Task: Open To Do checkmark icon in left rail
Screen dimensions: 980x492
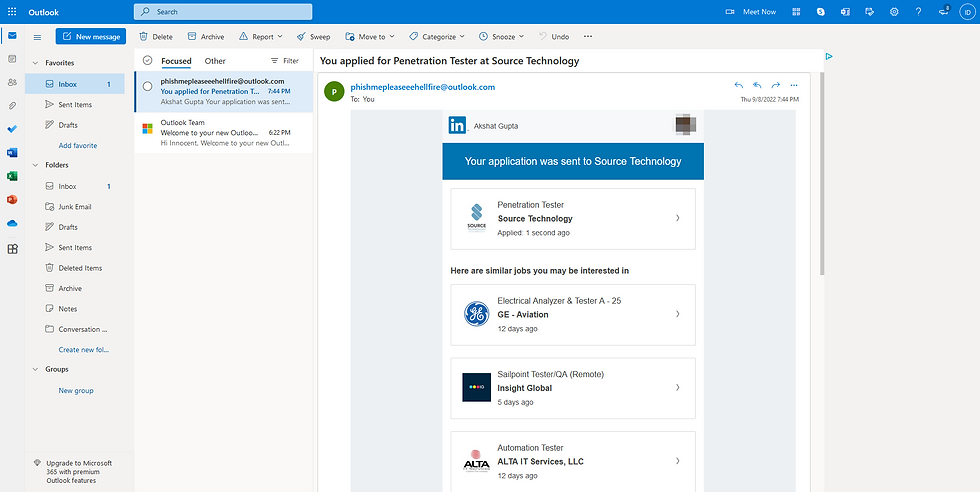Action: coord(12,129)
